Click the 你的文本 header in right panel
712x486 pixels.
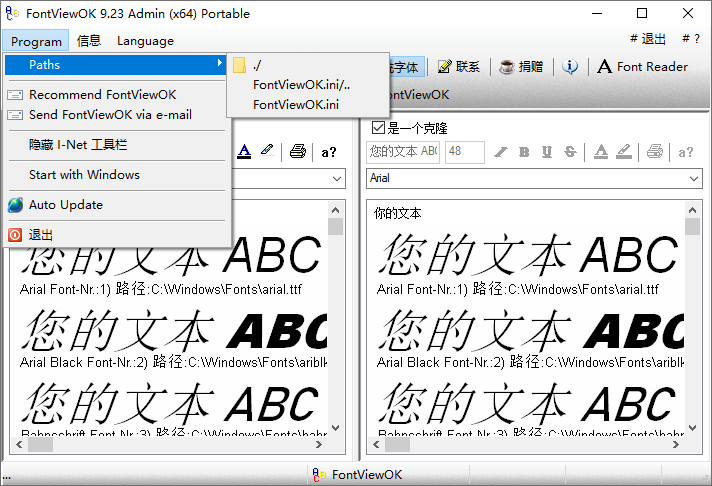coord(398,213)
